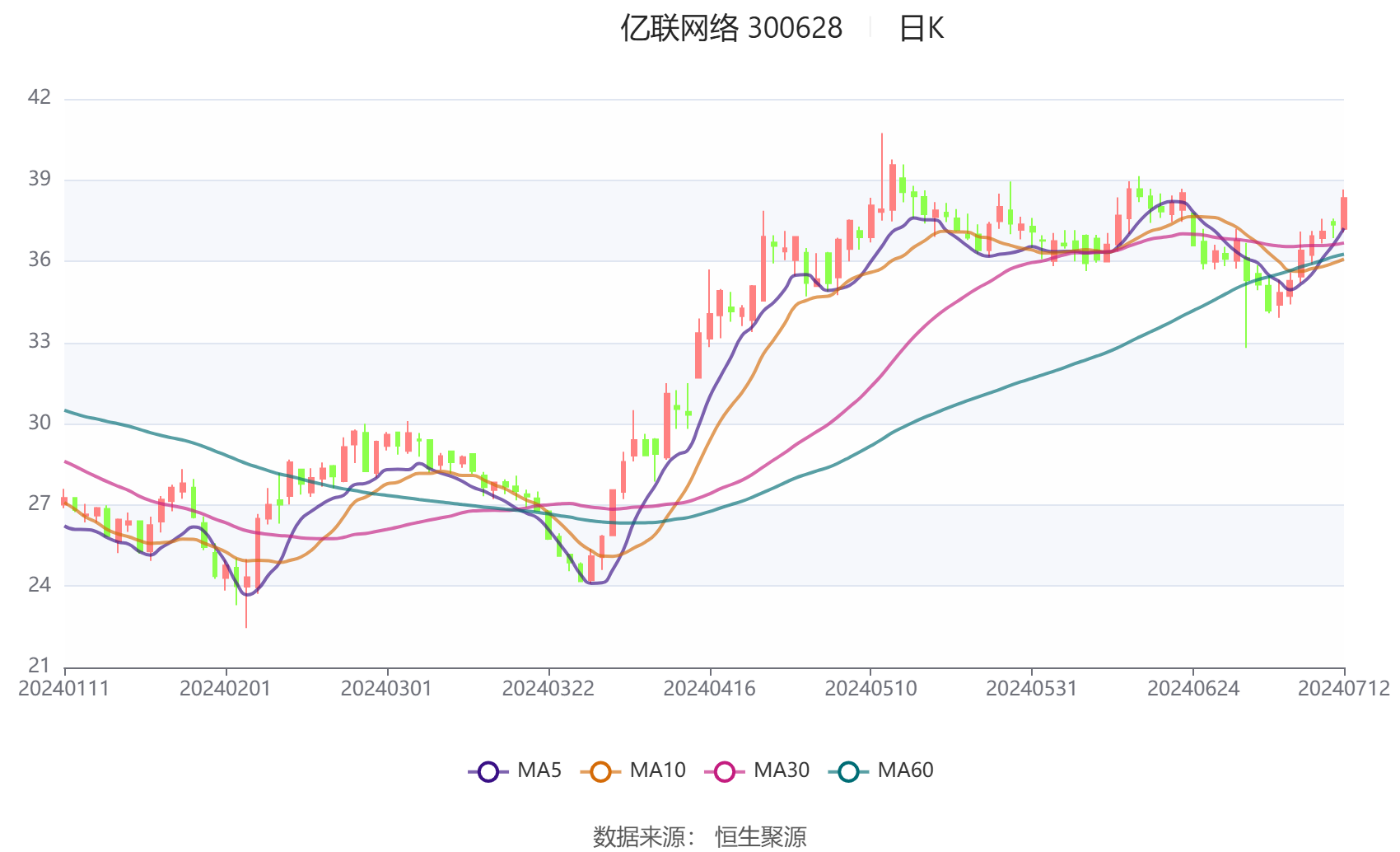This screenshot has width=1400, height=852.
Task: Click y-axis value label 24
Action: tap(40, 585)
